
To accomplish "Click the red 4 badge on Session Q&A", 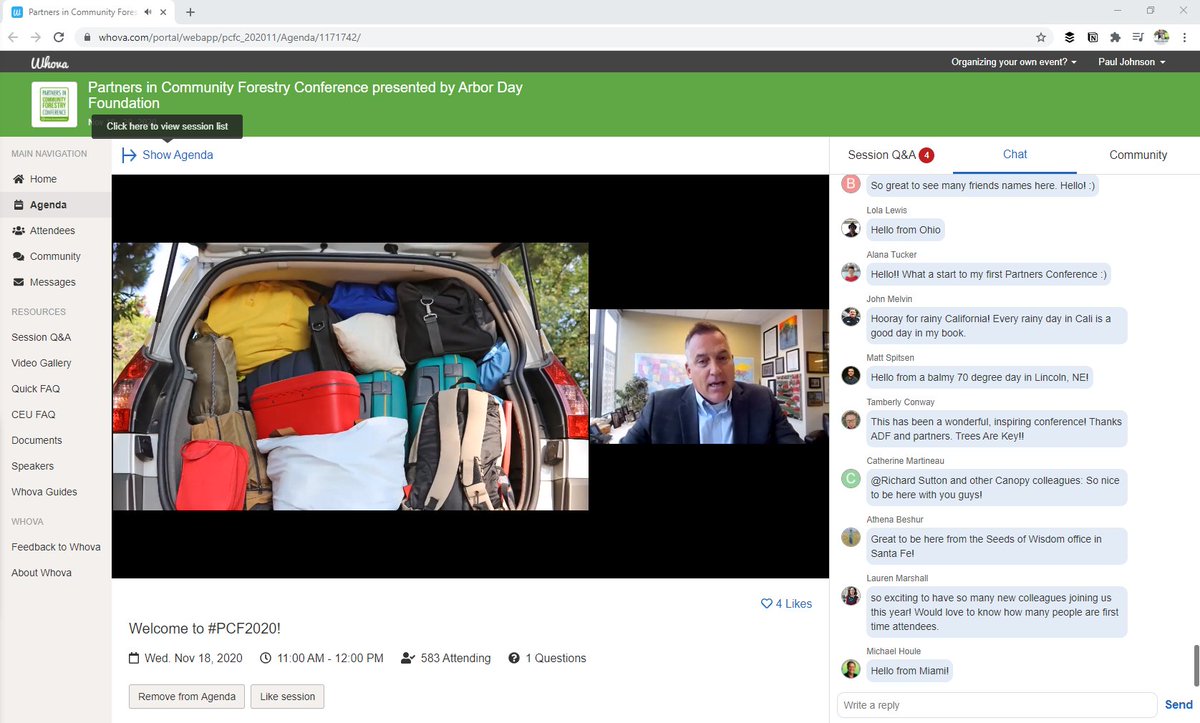I will (927, 155).
